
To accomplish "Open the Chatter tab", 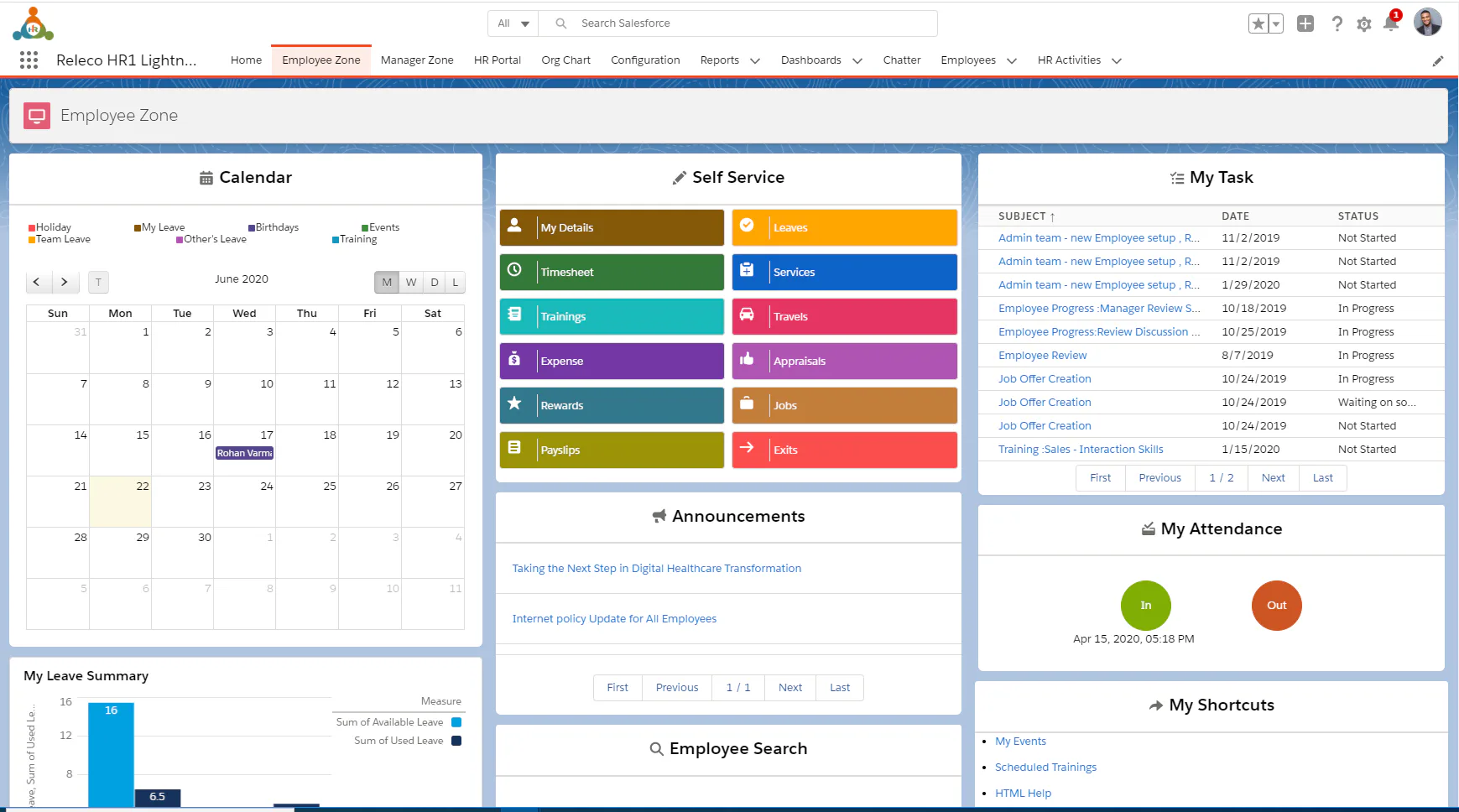I will pyautogui.click(x=902, y=60).
